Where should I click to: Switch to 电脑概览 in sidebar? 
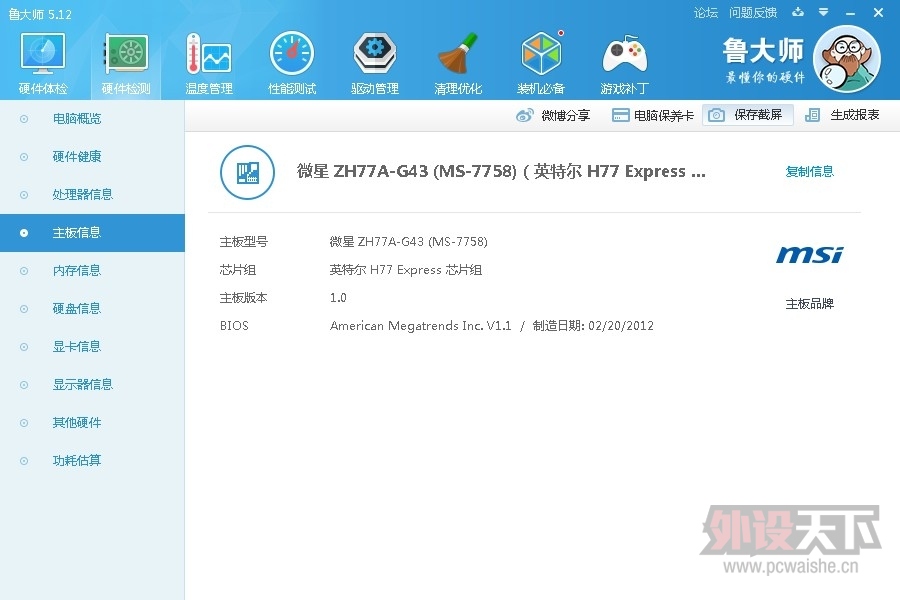pyautogui.click(x=77, y=119)
